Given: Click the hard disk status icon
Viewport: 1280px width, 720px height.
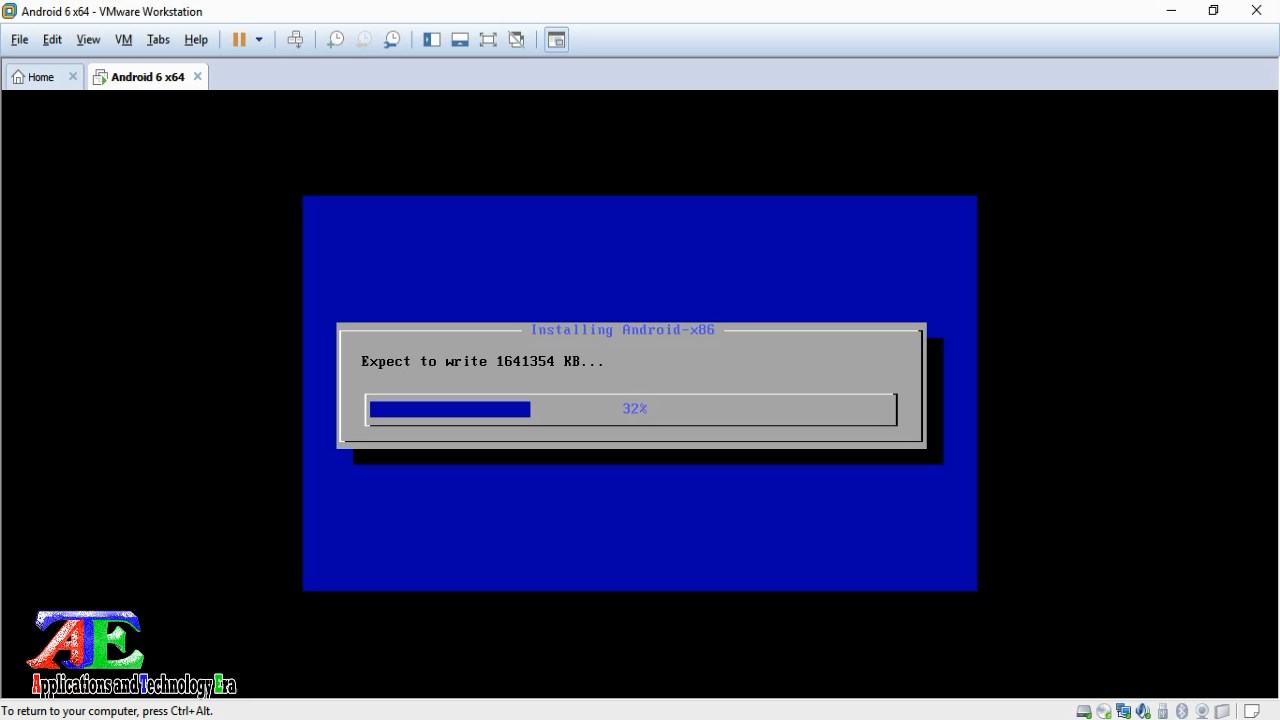Looking at the screenshot, I should tap(1084, 711).
